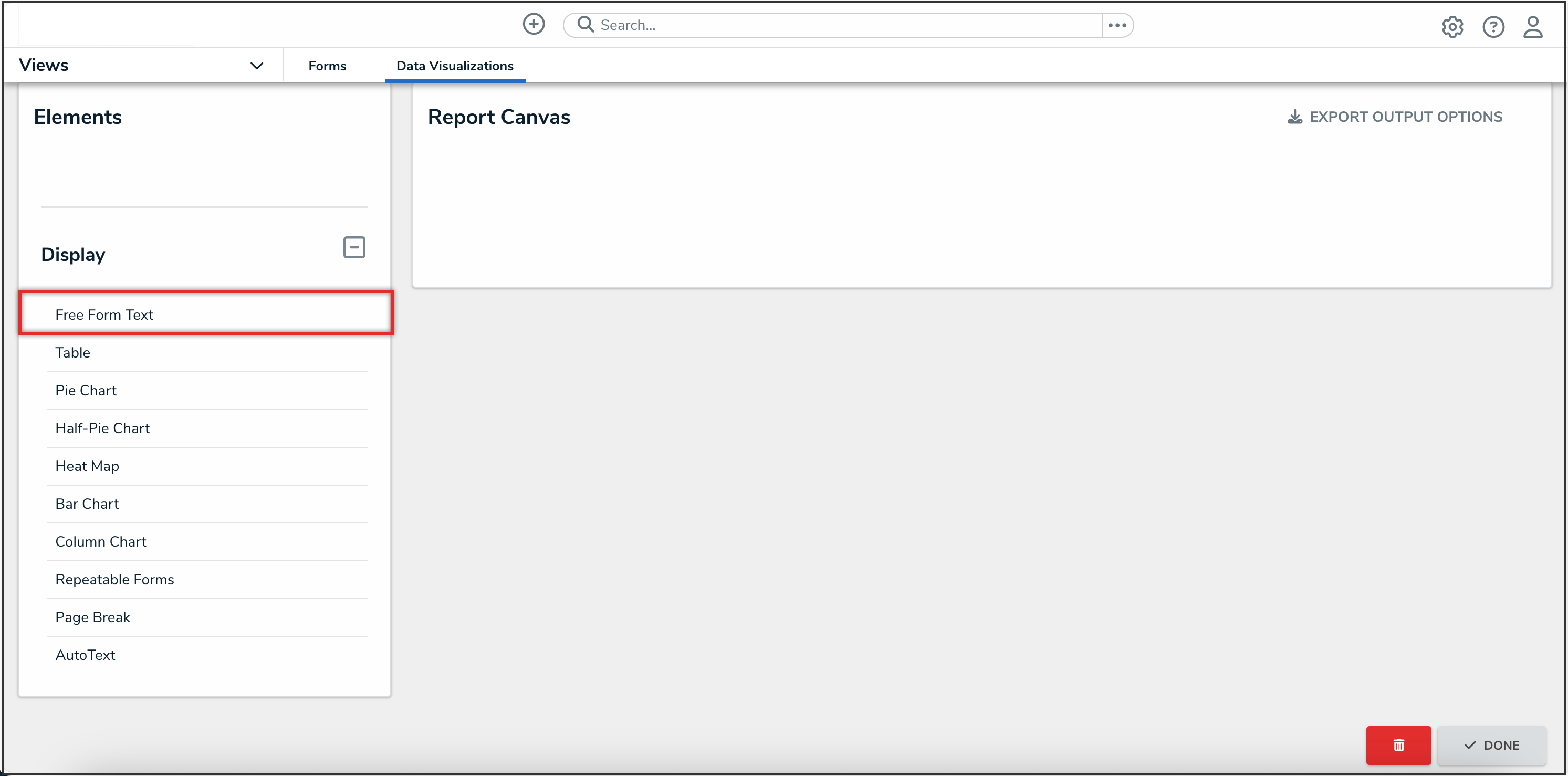The height and width of the screenshot is (776, 1568).
Task: Click the Export Output Options download icon
Action: pos(1295,117)
